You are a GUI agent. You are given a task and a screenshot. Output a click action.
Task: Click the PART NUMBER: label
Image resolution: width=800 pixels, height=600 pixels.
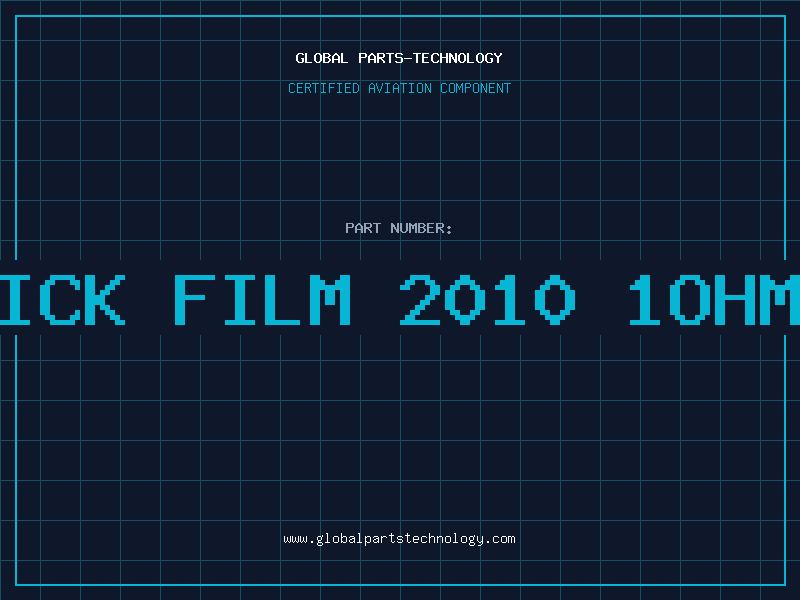pyautogui.click(x=399, y=228)
